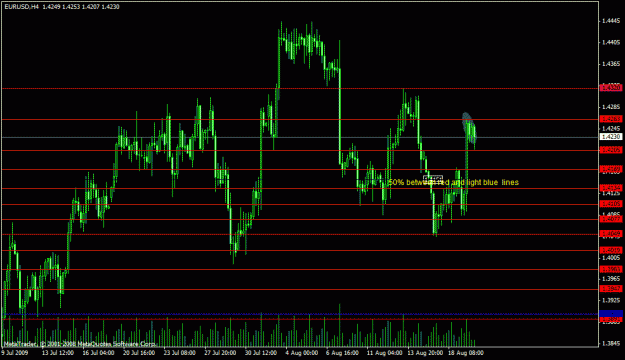
Task: Click the '30 Jul 12:00' time axis label
Action: (x=261, y=353)
